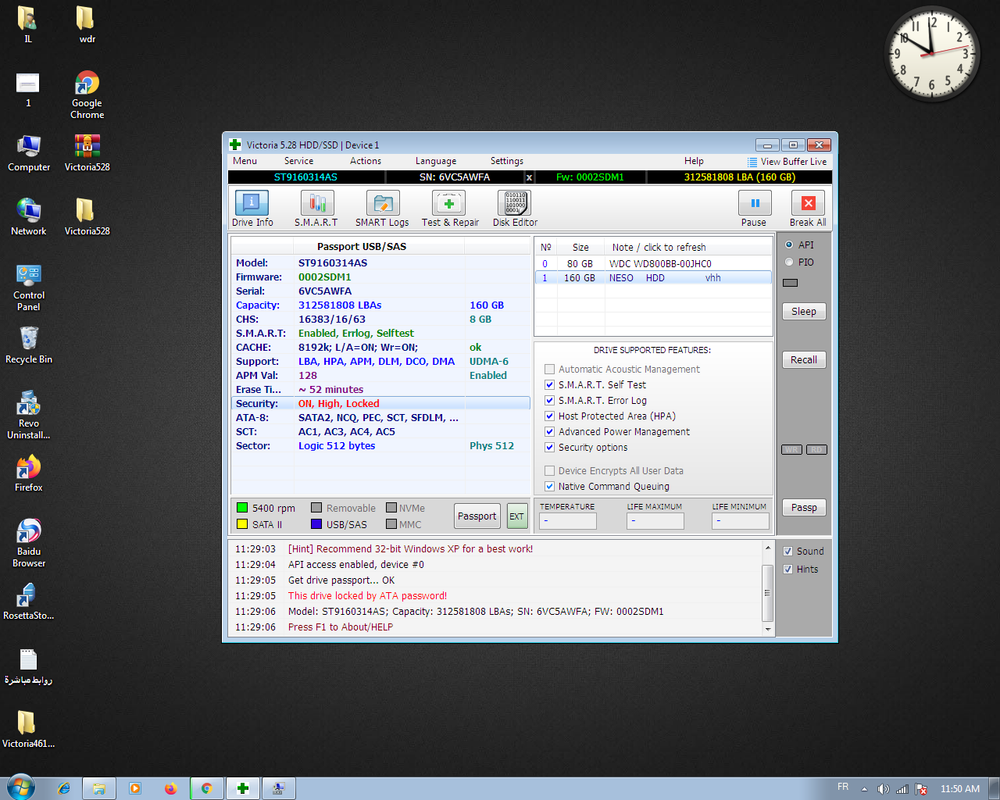
Task: Toggle Advanced Power Management checkbox
Action: click(x=549, y=431)
